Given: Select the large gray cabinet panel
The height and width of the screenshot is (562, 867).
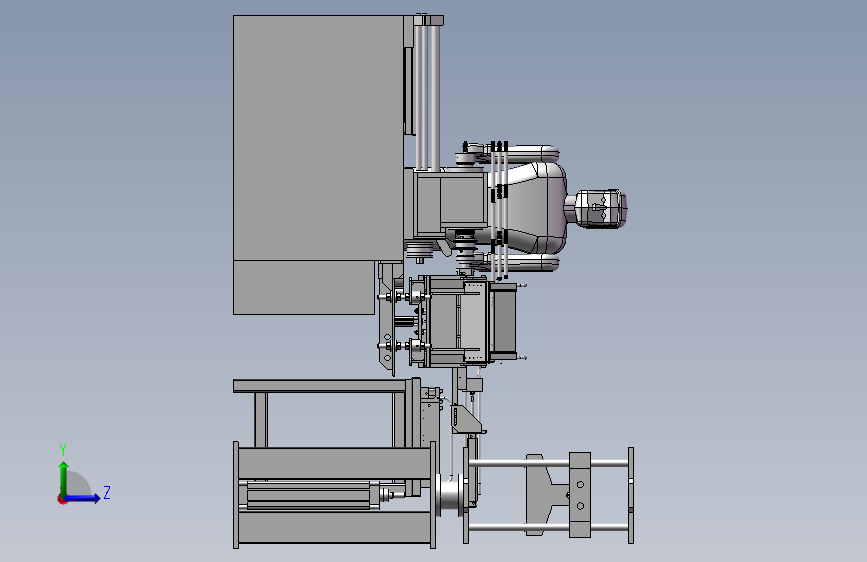Looking at the screenshot, I should 318,138.
